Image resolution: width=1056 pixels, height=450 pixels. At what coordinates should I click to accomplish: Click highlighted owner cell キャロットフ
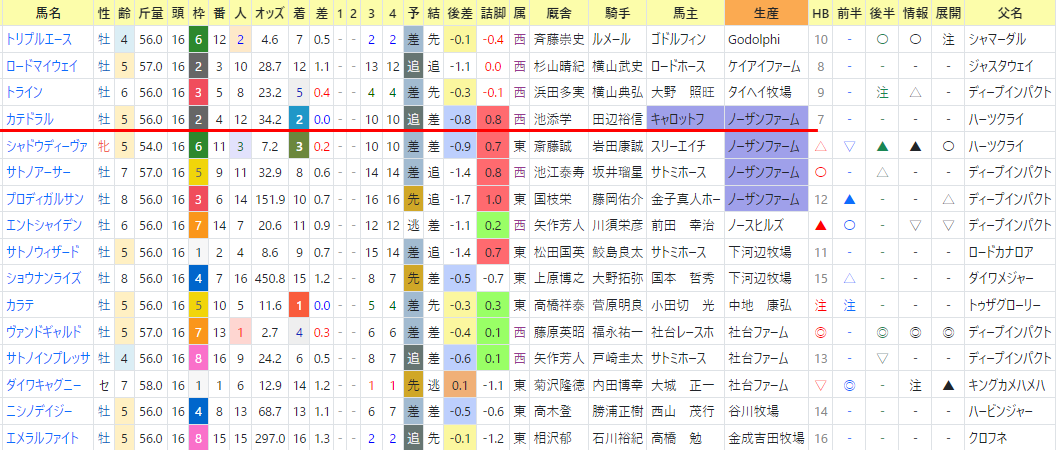point(686,119)
